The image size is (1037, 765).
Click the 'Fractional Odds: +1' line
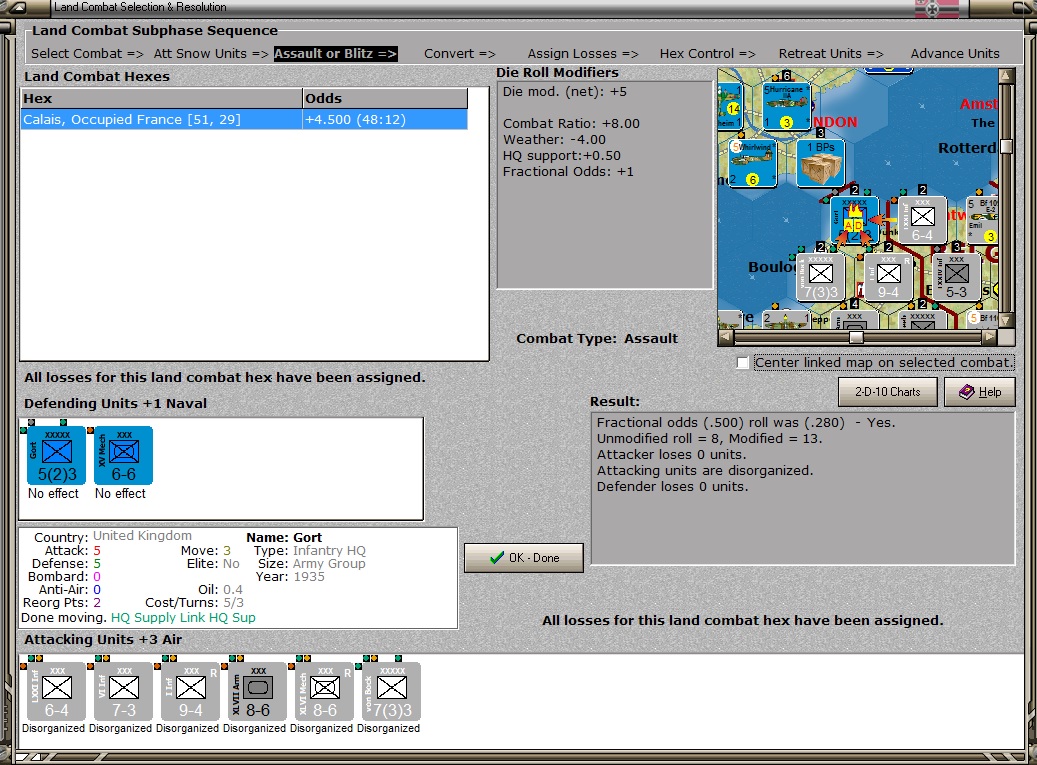(567, 171)
